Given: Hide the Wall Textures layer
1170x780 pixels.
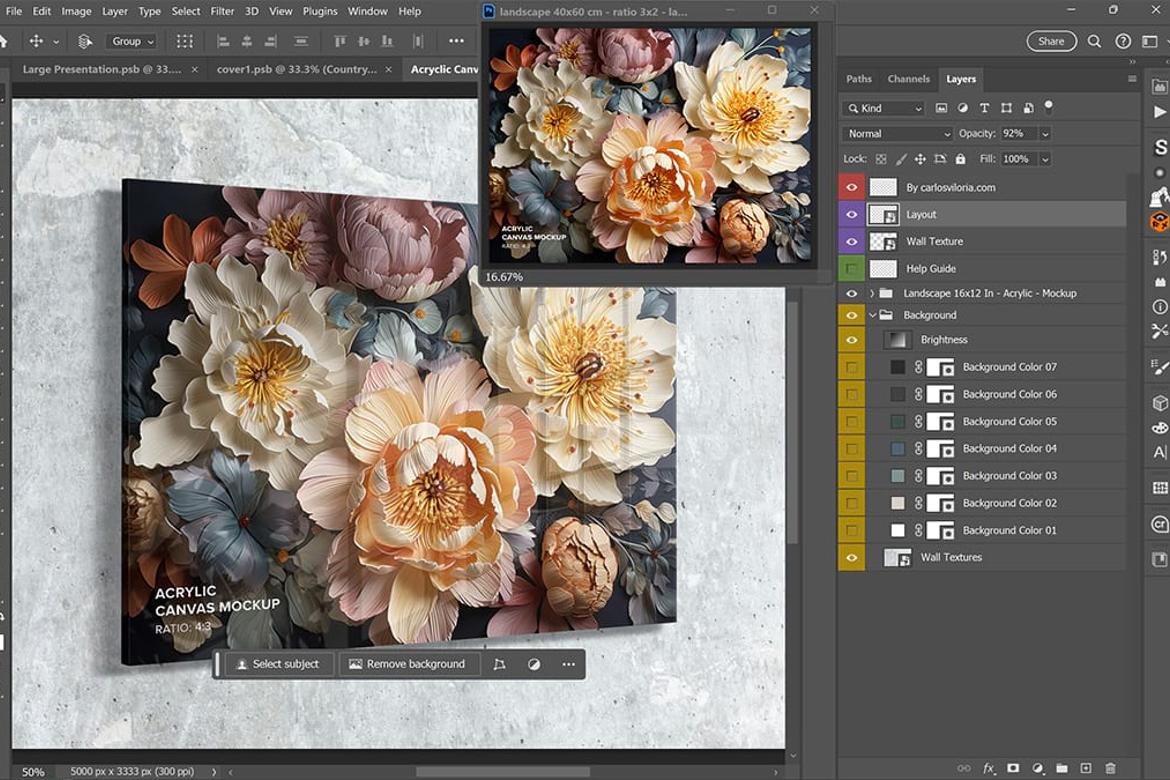Looking at the screenshot, I should [851, 558].
